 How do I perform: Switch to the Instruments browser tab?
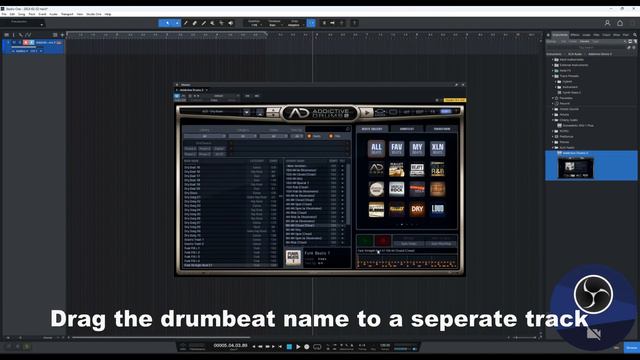coord(560,35)
